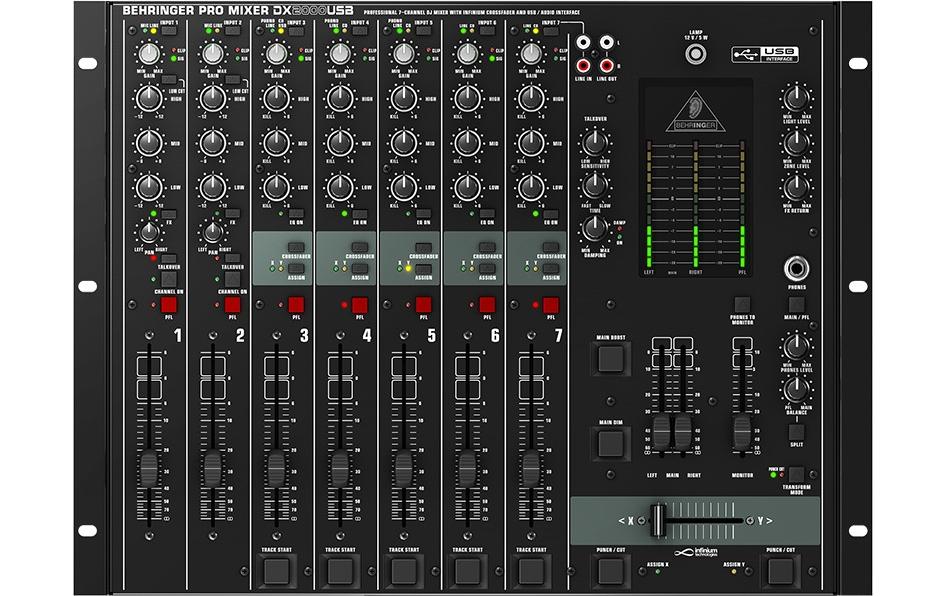This screenshot has width=947, height=596.
Task: Click the channel 2 Pan knob
Action: pyautogui.click(x=213, y=232)
